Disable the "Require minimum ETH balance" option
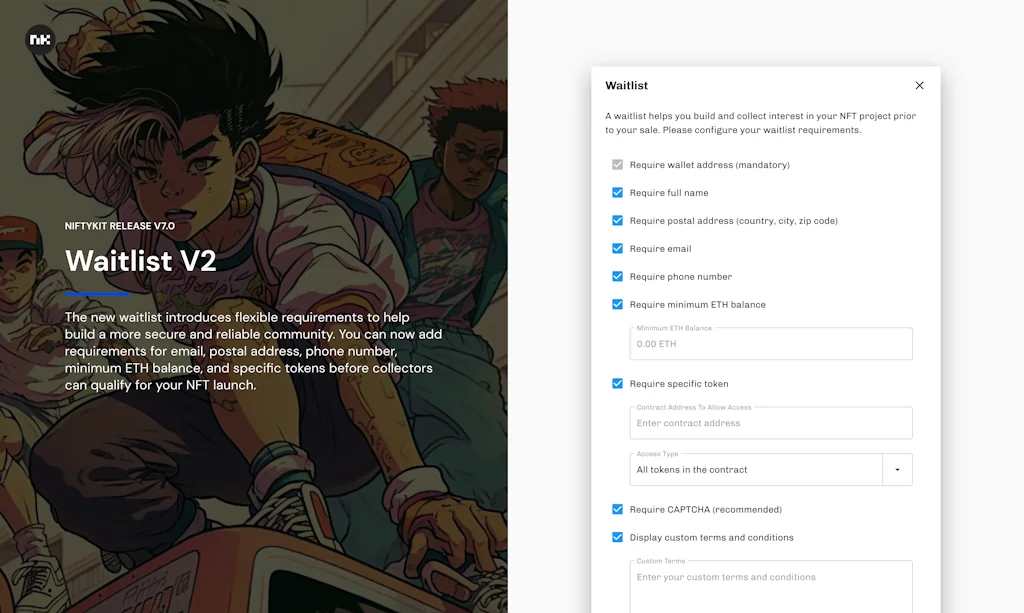1024x613 pixels. 618,304
